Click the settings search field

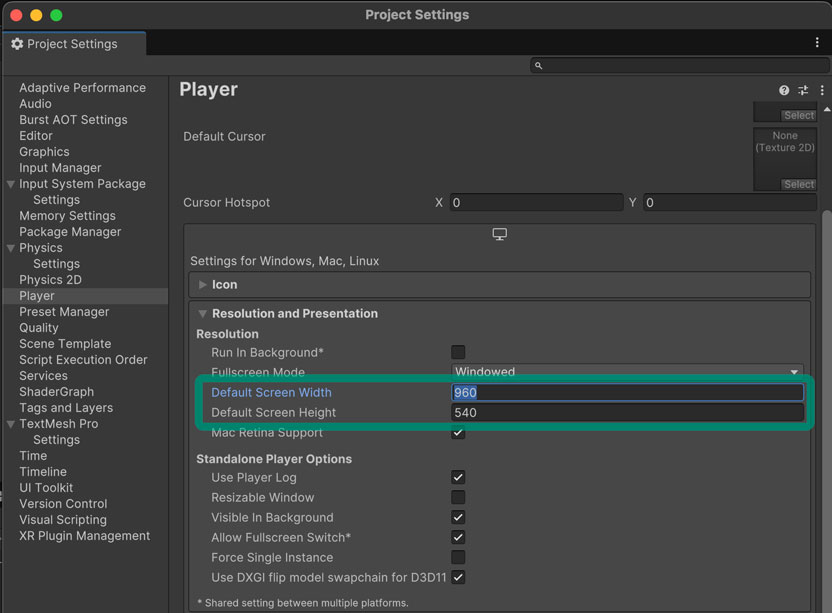click(x=679, y=65)
